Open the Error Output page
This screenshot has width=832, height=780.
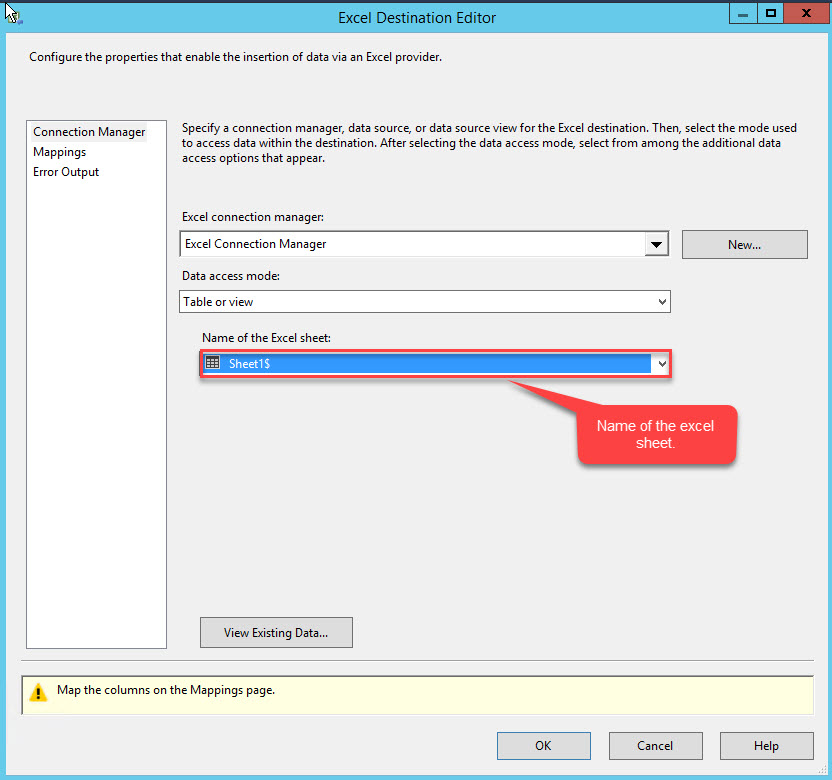tap(66, 172)
